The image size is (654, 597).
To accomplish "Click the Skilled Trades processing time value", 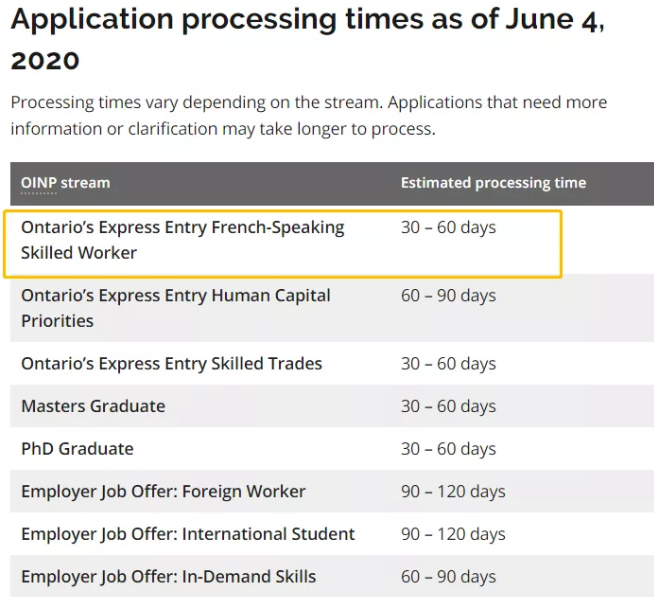I will (x=448, y=364).
